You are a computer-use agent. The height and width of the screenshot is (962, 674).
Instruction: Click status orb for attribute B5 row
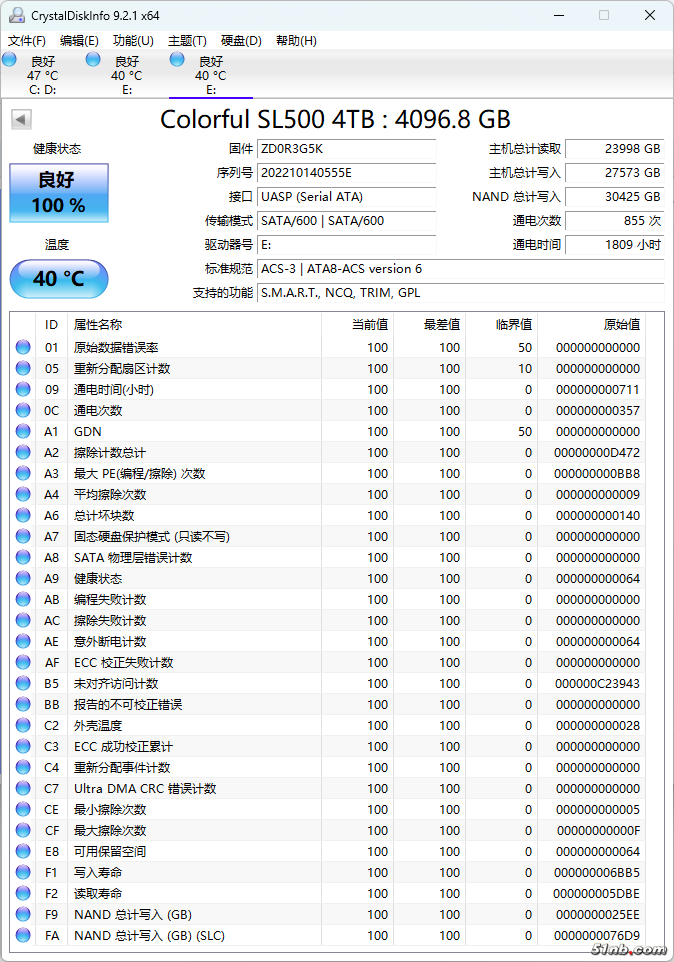[x=23, y=683]
